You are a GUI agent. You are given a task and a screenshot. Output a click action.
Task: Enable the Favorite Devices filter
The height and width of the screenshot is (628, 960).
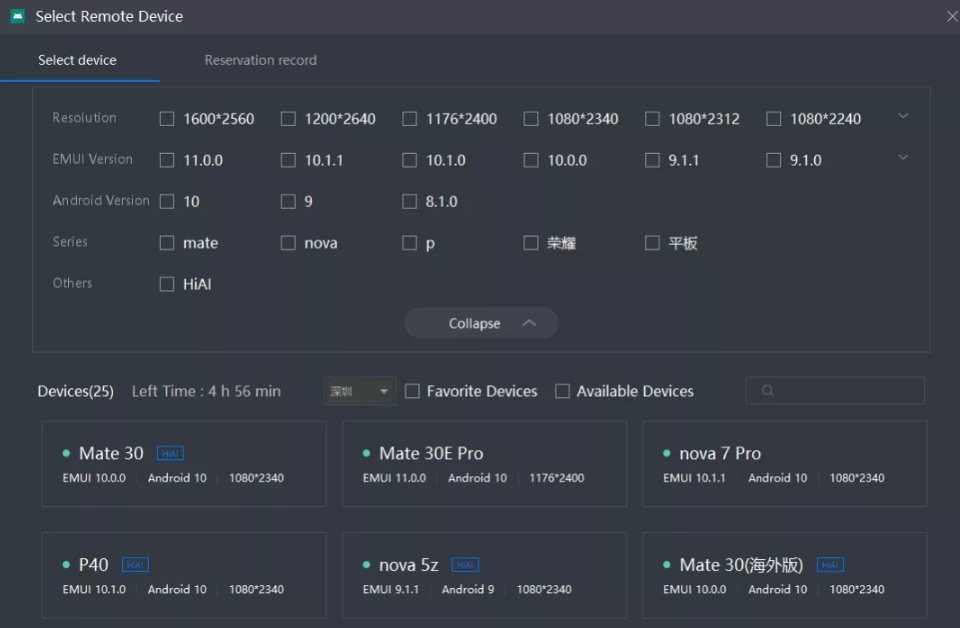click(413, 391)
